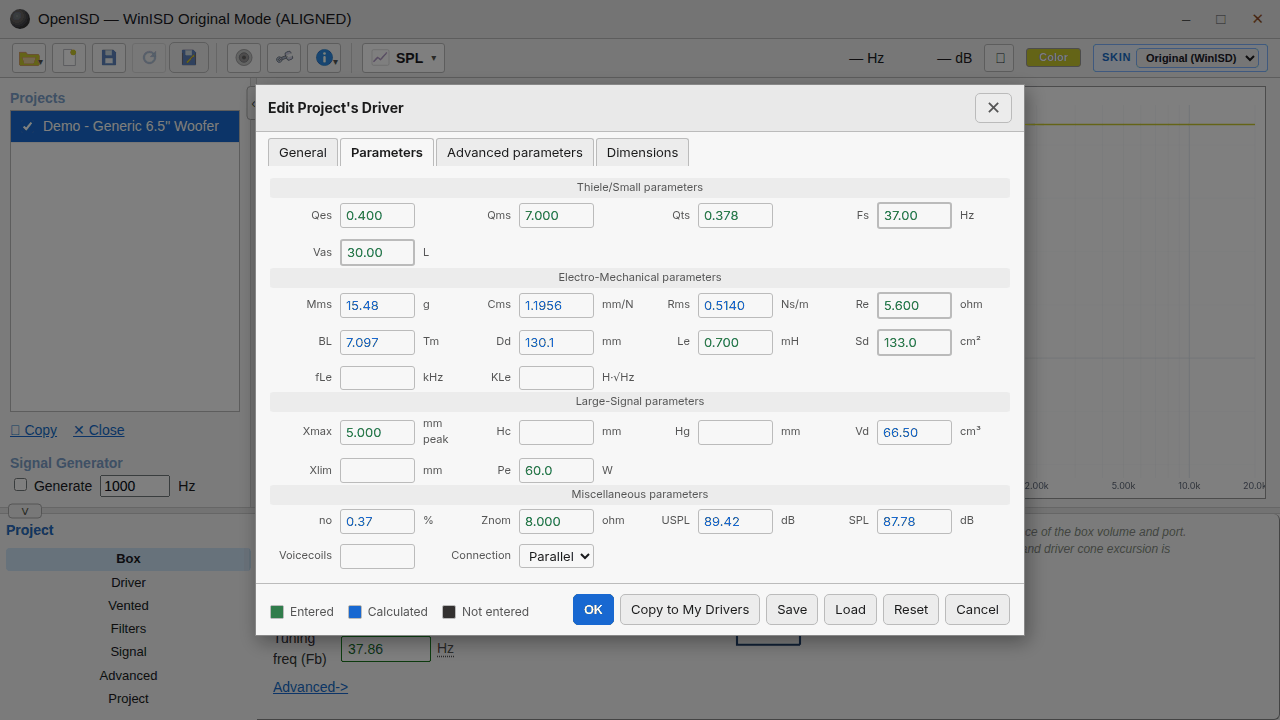This screenshot has width=1280, height=720.
Task: Focus the Fs frequency field
Action: [x=914, y=215]
